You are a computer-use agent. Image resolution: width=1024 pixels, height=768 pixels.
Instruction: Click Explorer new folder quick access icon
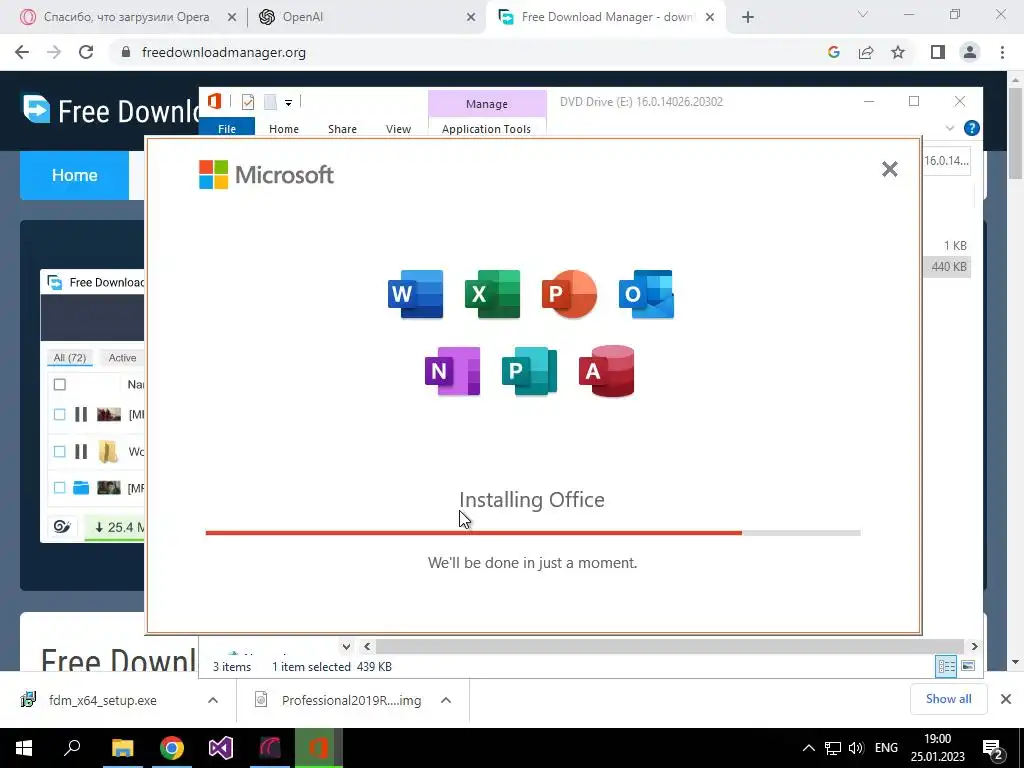point(270,102)
